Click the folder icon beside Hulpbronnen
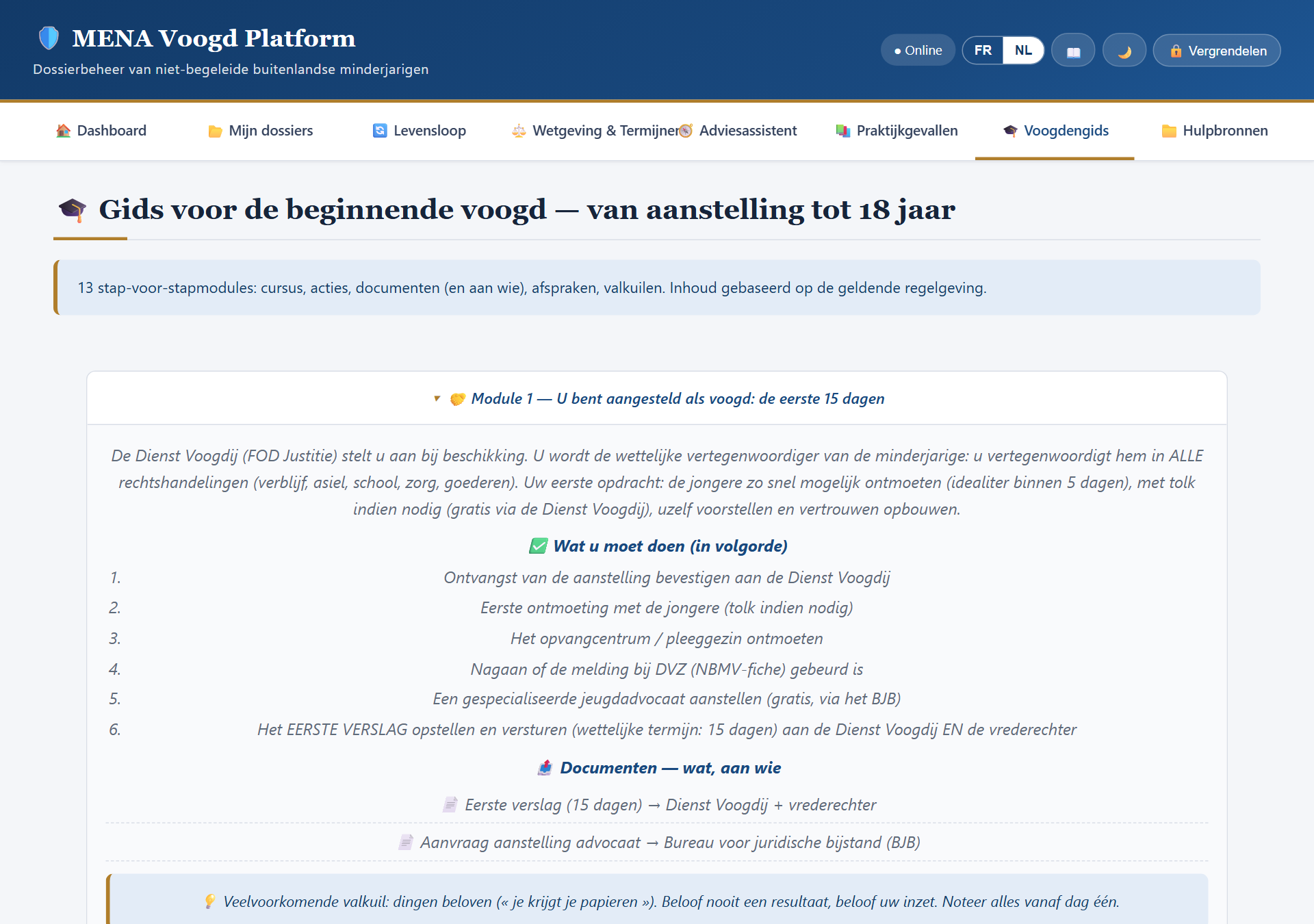The width and height of the screenshot is (1314, 924). pyautogui.click(x=1169, y=131)
